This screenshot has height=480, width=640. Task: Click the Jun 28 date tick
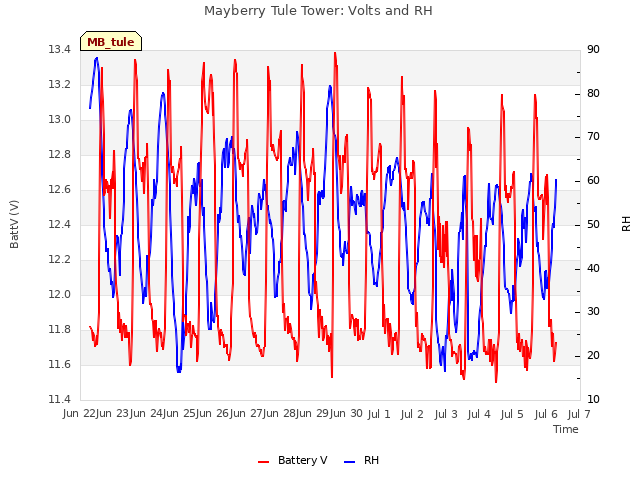point(279,414)
